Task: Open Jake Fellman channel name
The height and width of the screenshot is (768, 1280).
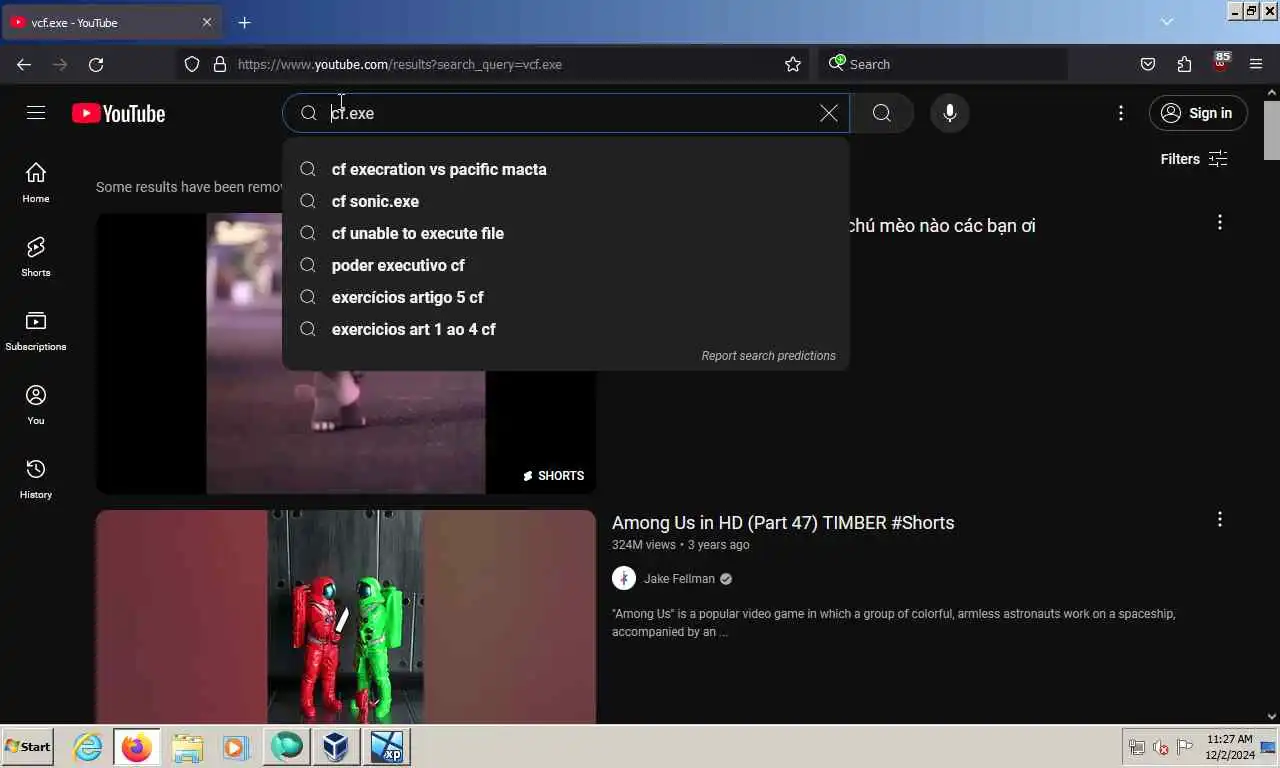Action: click(679, 579)
